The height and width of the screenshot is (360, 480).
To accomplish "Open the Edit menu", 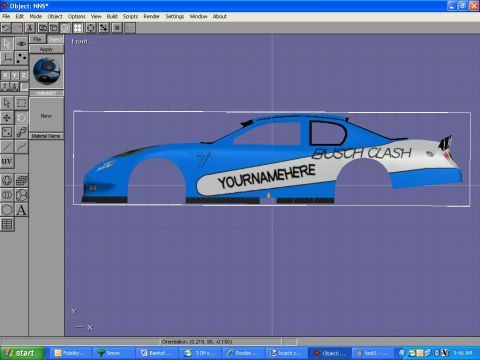I will 20,16.
